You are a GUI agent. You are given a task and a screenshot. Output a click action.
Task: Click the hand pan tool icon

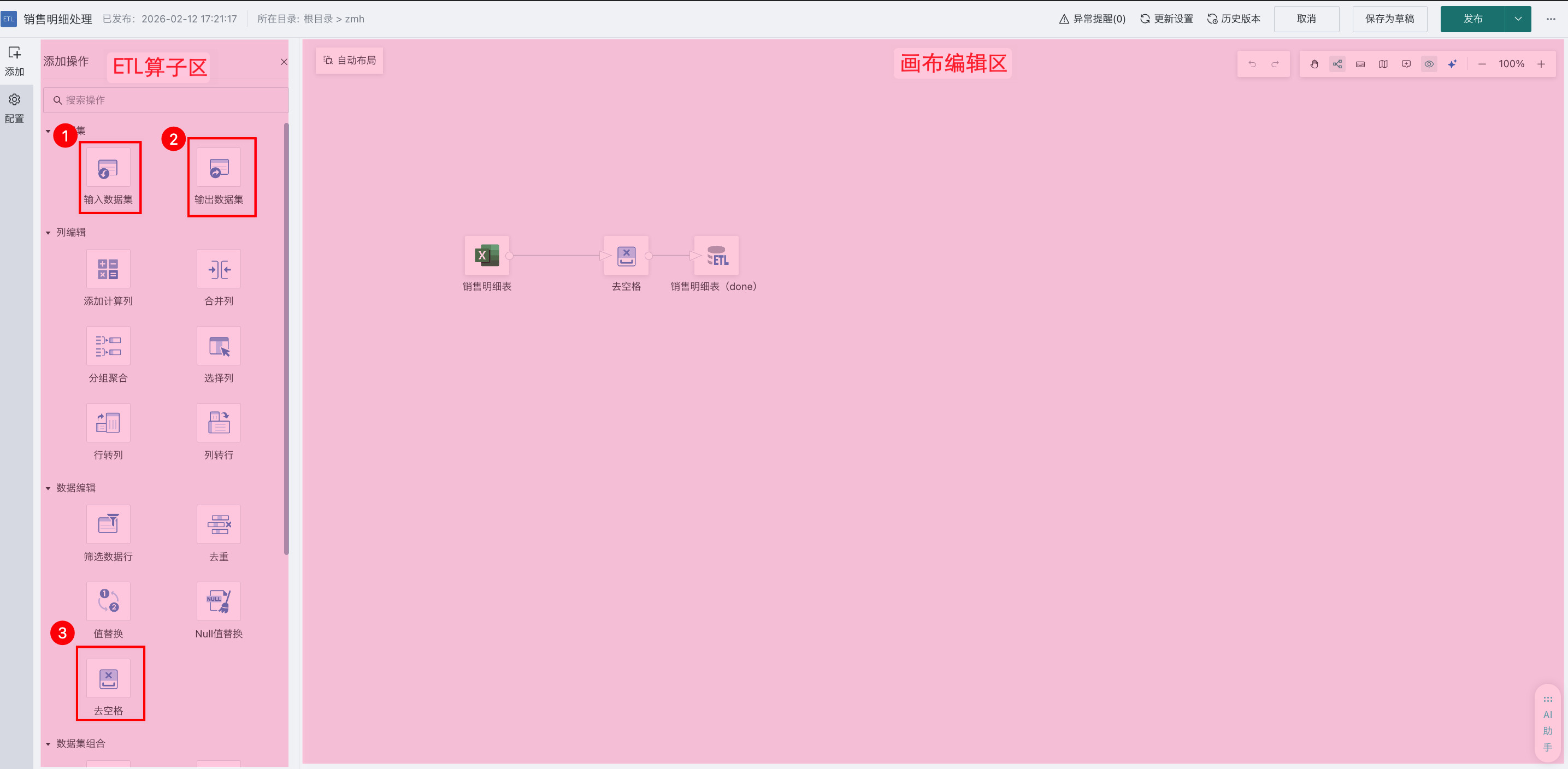[x=1314, y=64]
